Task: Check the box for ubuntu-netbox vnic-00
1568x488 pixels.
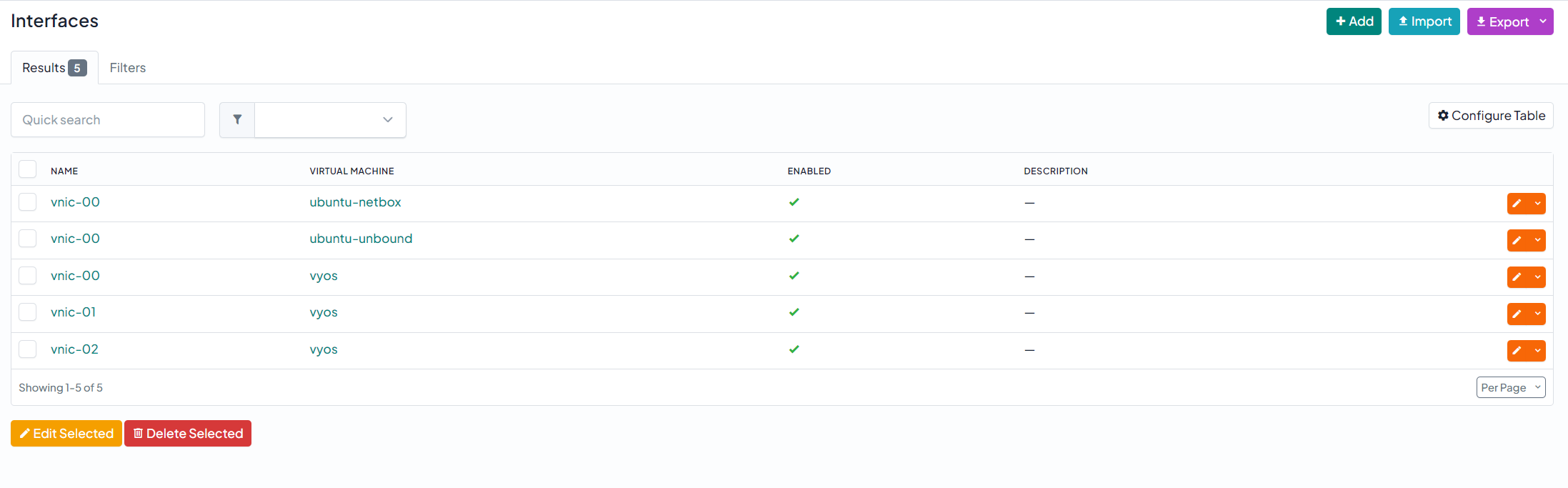Action: click(27, 202)
